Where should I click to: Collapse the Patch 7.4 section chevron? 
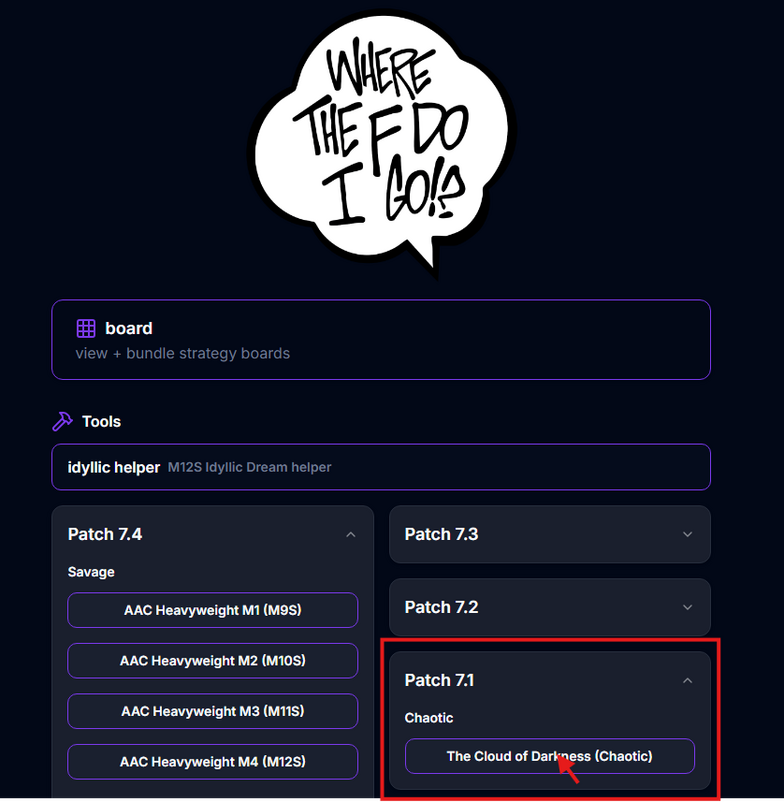351,534
